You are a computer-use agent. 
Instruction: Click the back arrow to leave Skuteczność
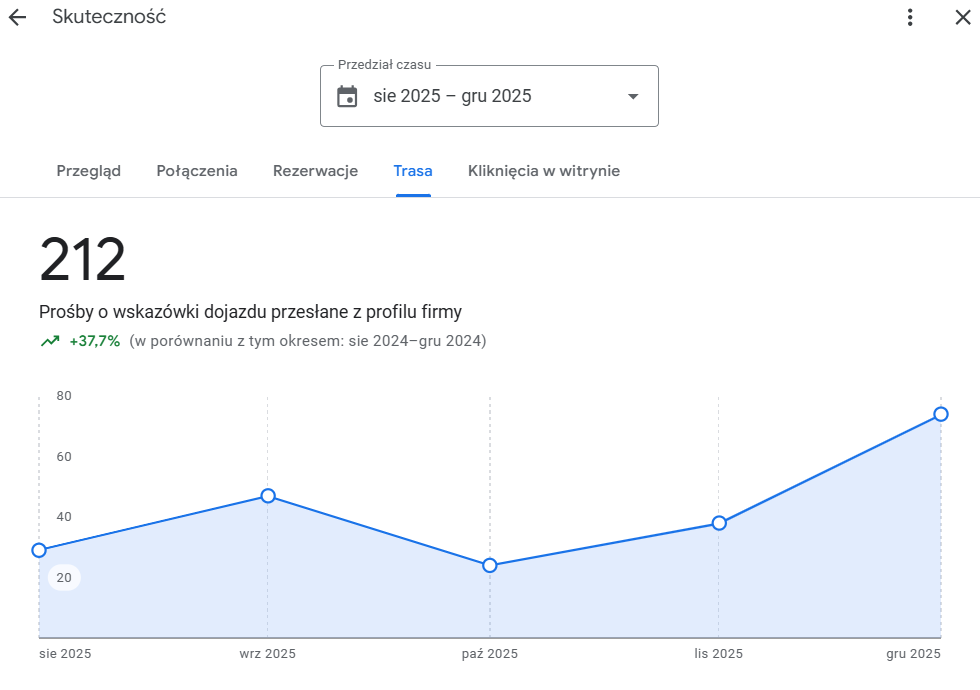click(x=16, y=17)
